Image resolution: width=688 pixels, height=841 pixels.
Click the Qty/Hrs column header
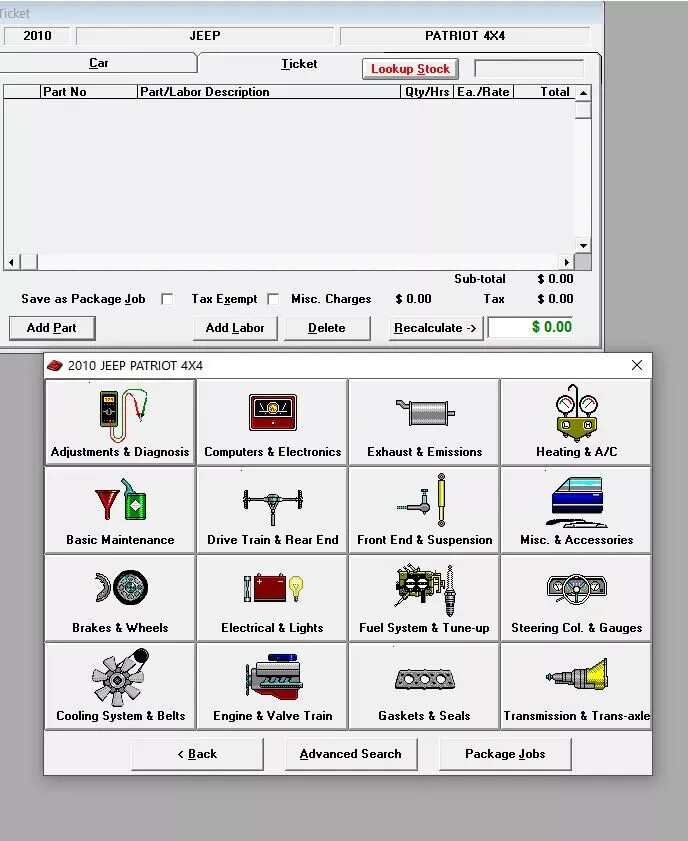point(427,92)
